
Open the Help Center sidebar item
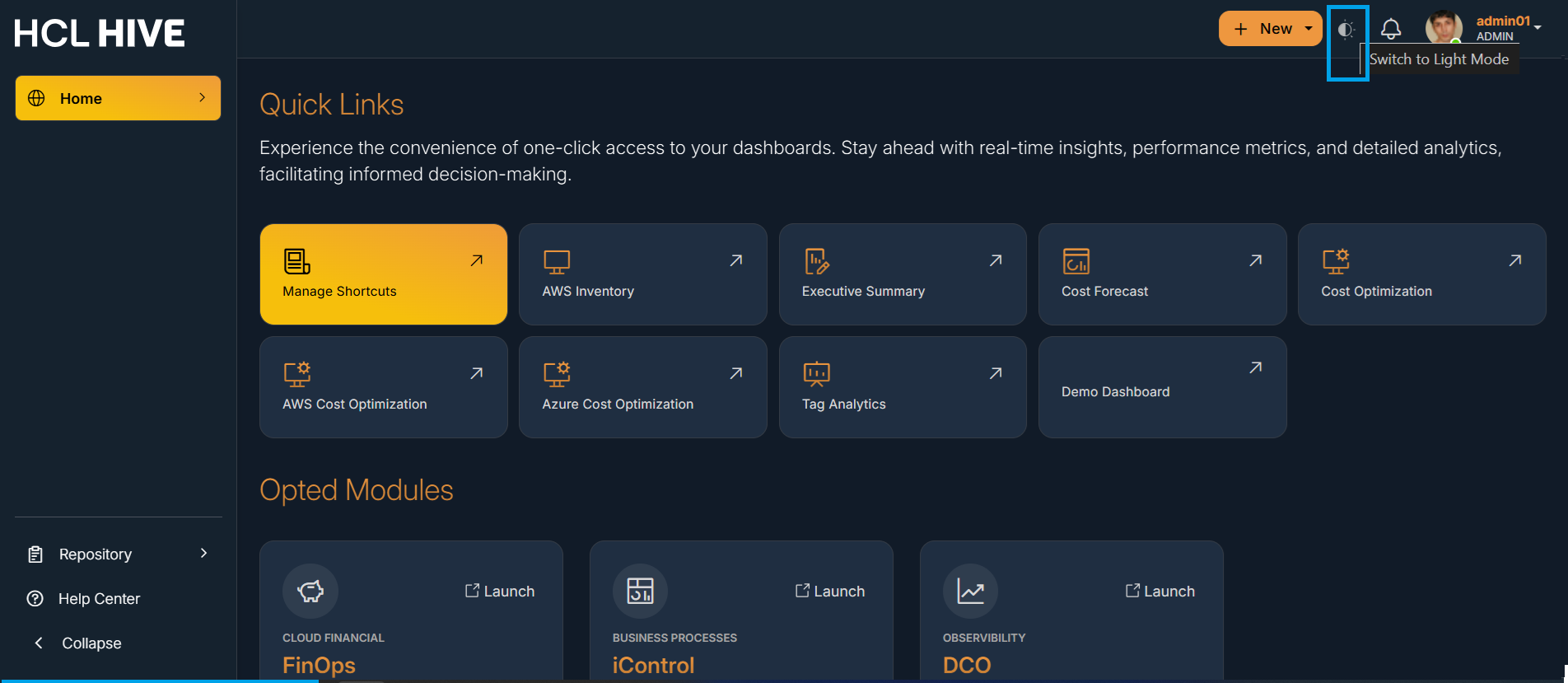(x=99, y=599)
